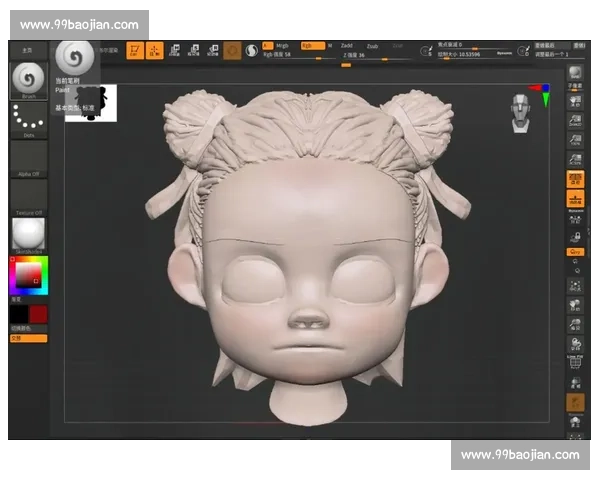This screenshot has height=480, width=600.
Task: Click the BPR sphere icon on right shelf
Action: pos(575,73)
